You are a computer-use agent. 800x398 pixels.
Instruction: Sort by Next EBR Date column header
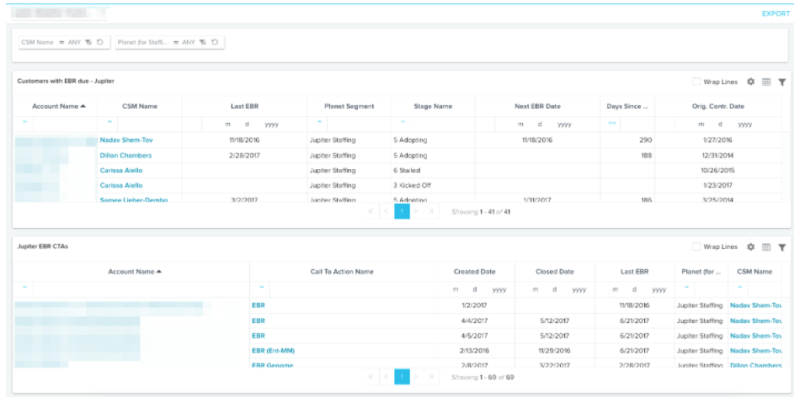[x=537, y=106]
